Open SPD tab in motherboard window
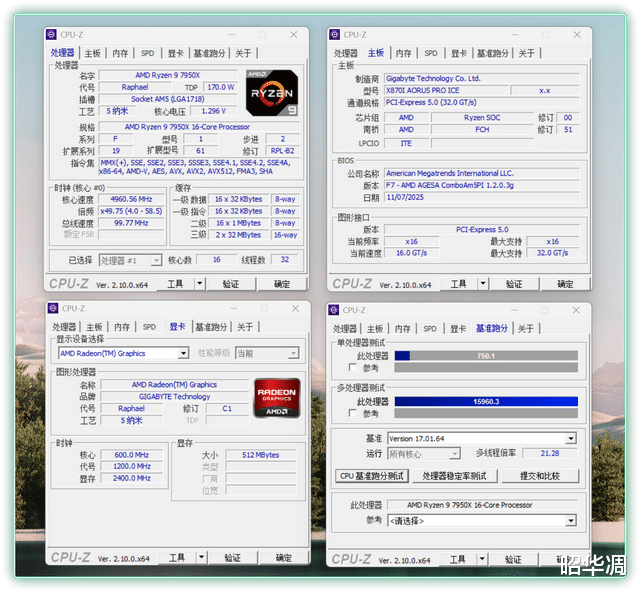This screenshot has height=592, width=640. tap(430, 53)
